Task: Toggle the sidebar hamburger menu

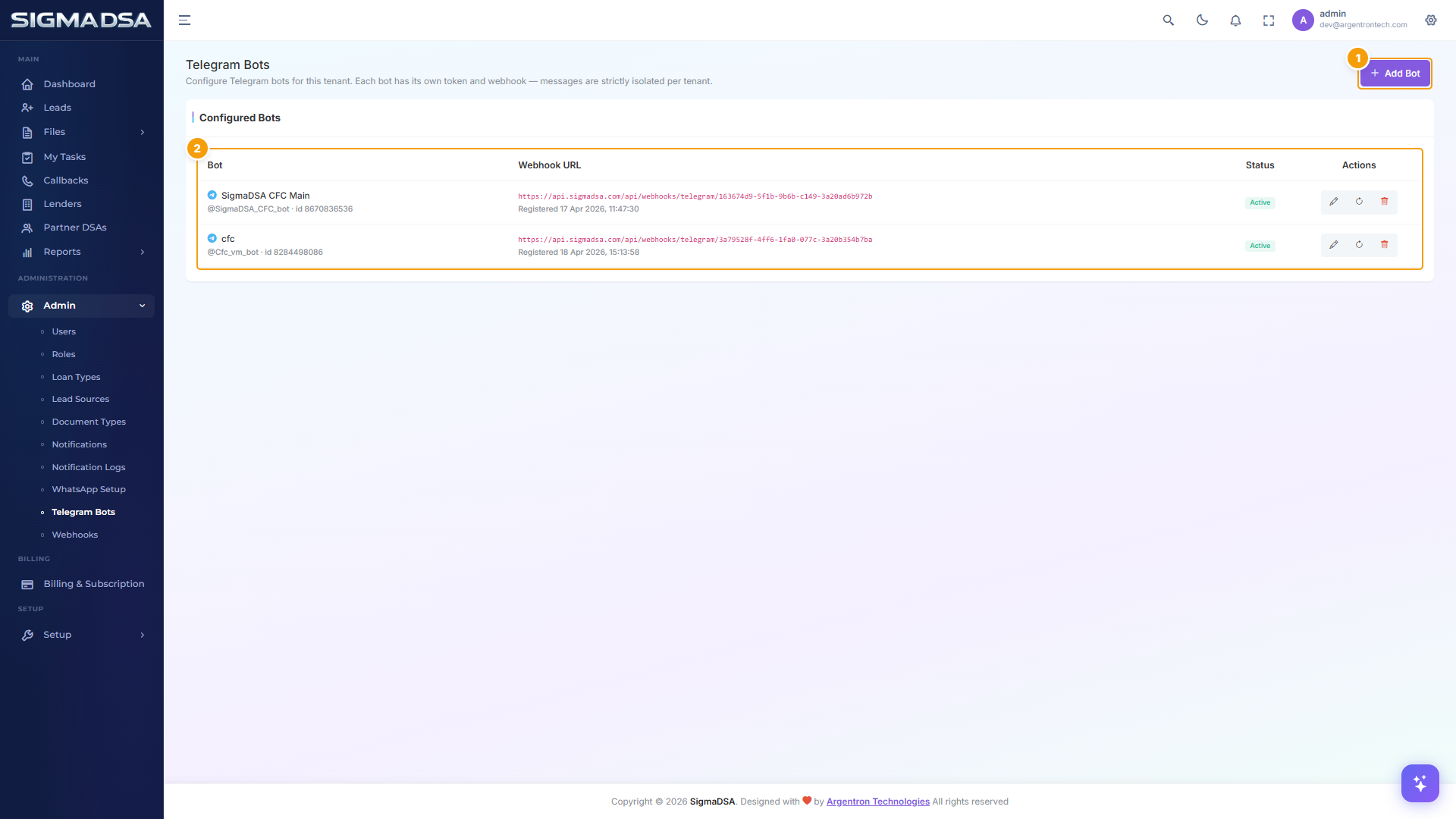Action: point(184,20)
